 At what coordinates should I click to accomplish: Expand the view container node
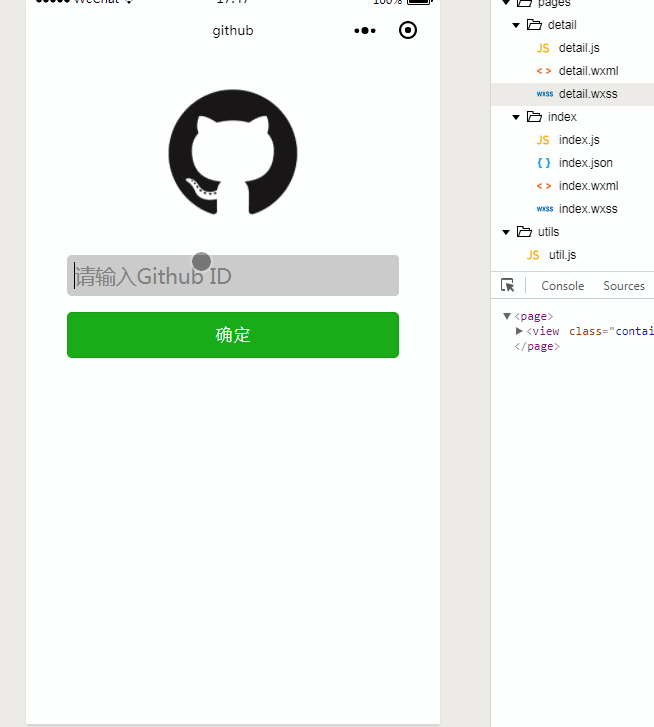coord(519,331)
